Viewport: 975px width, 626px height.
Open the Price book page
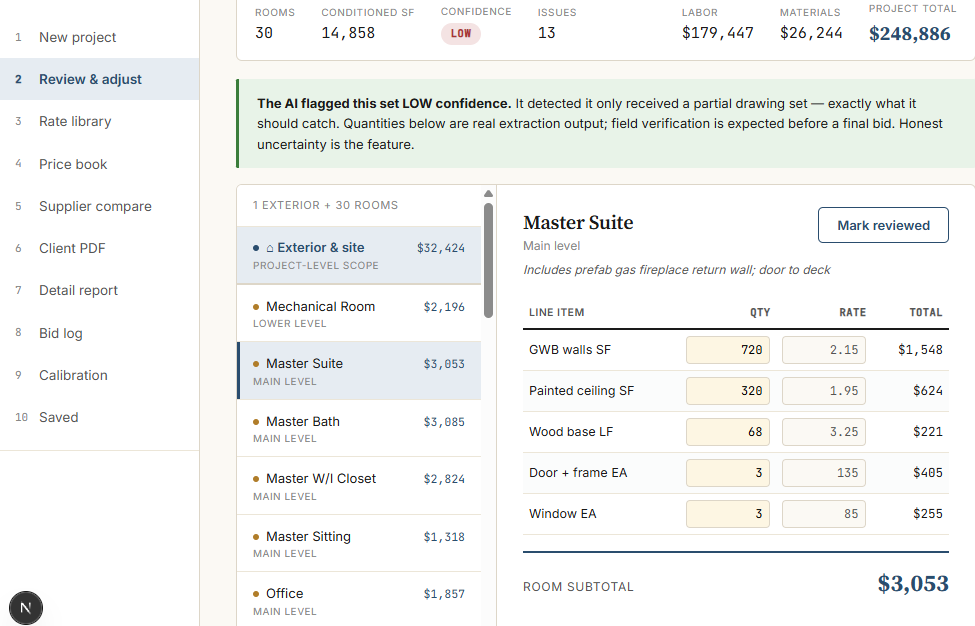99,164
